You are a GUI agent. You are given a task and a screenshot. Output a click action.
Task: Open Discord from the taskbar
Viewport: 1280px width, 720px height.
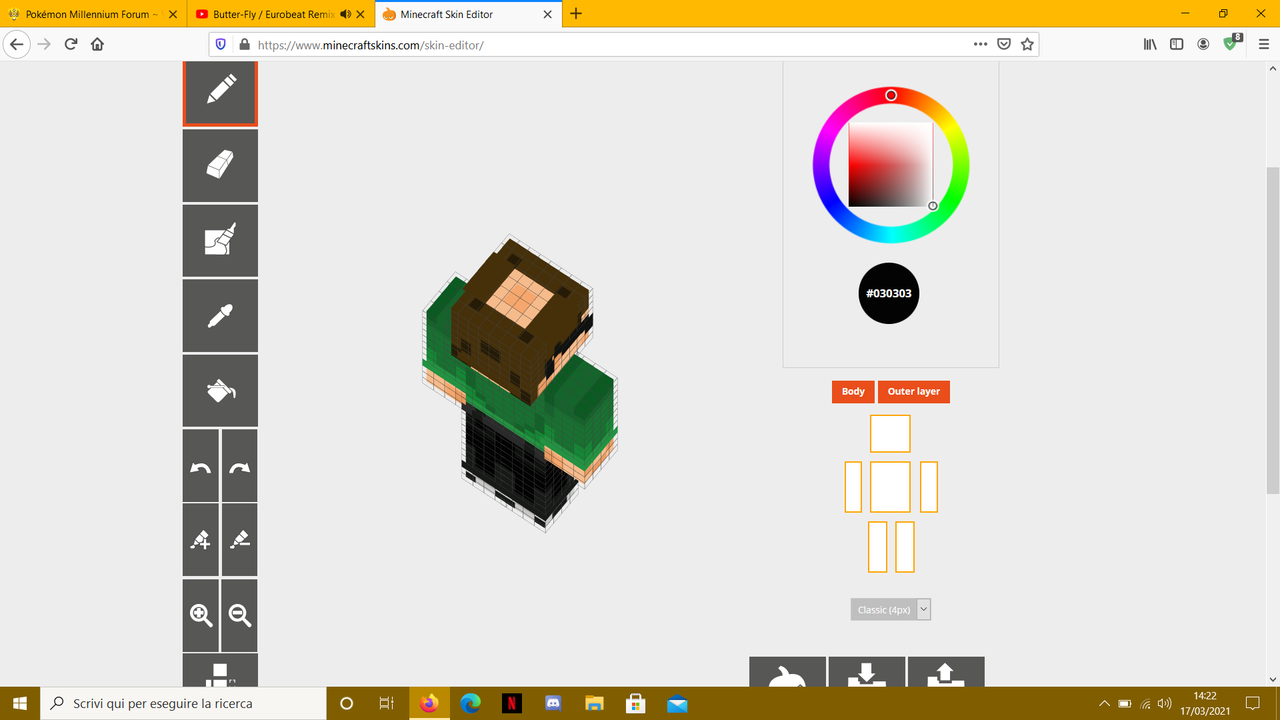pyautogui.click(x=553, y=703)
